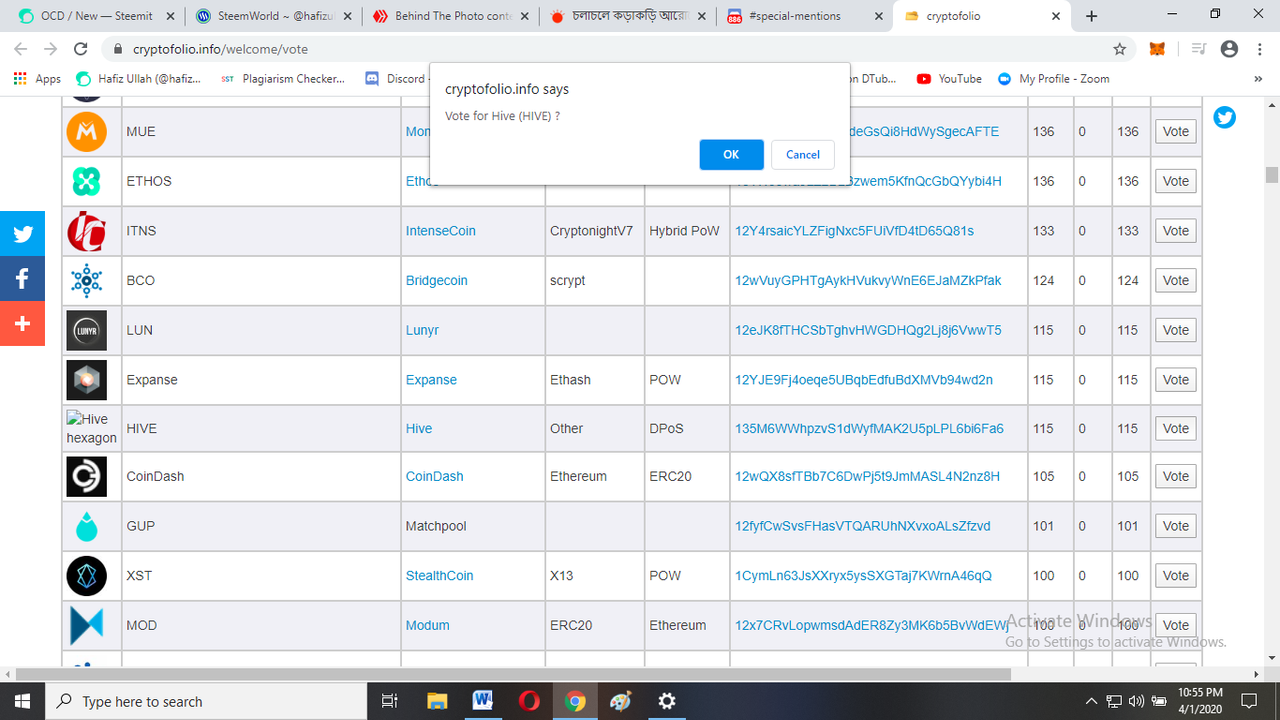Open the Windows notification center

(1249, 701)
